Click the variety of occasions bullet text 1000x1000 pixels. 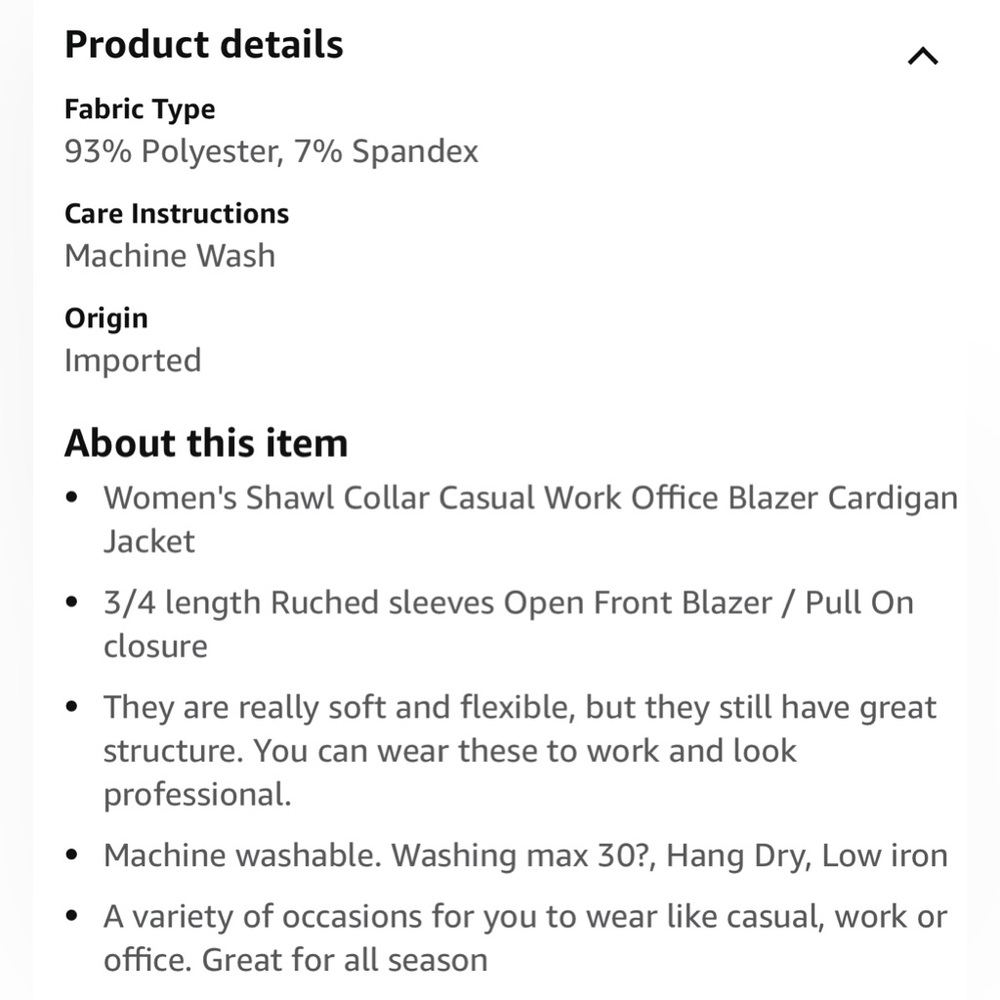525,917
